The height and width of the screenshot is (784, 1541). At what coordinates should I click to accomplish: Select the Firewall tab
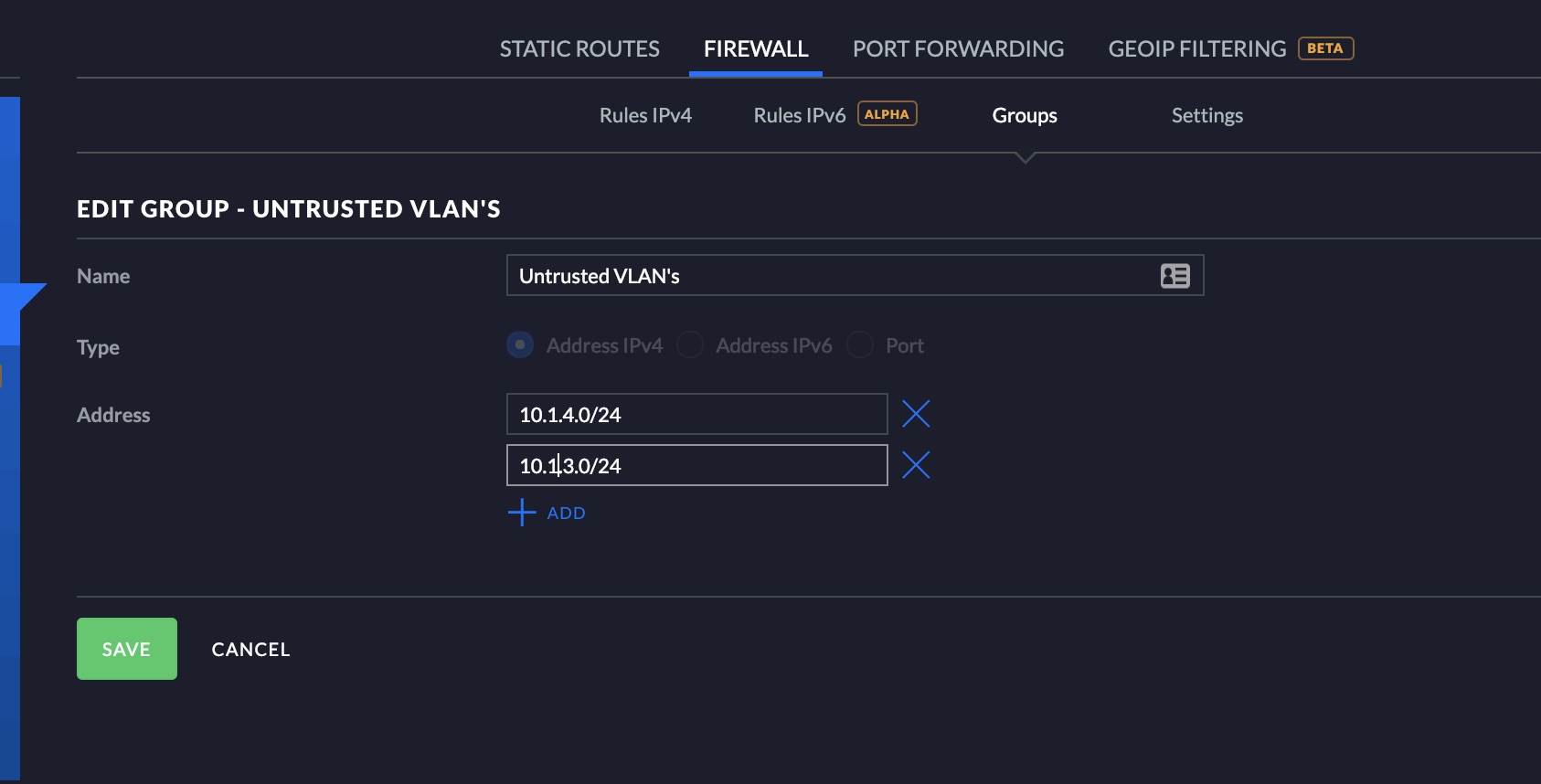(x=756, y=48)
